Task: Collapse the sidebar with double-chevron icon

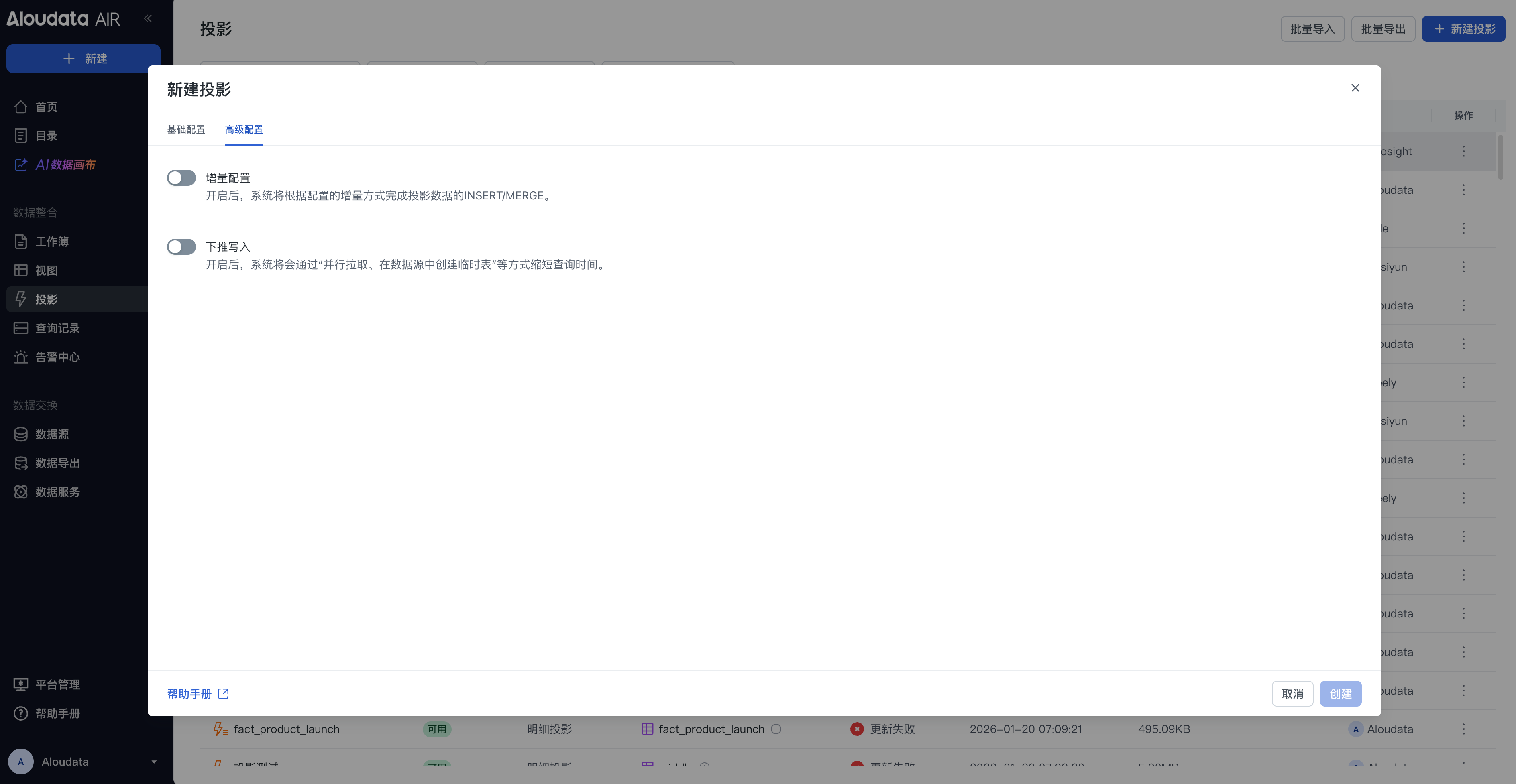Action: coord(148,19)
